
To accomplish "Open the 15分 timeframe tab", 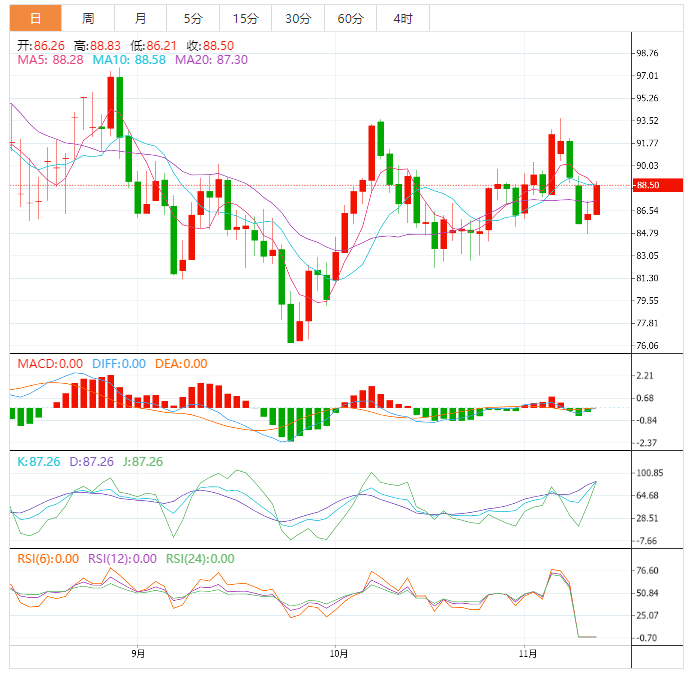I will (245, 18).
